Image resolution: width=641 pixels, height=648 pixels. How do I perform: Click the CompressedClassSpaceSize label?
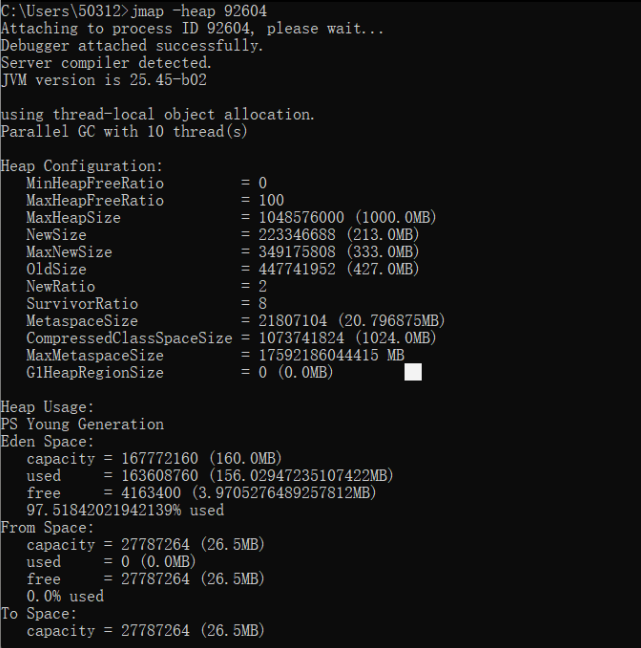tap(129, 338)
